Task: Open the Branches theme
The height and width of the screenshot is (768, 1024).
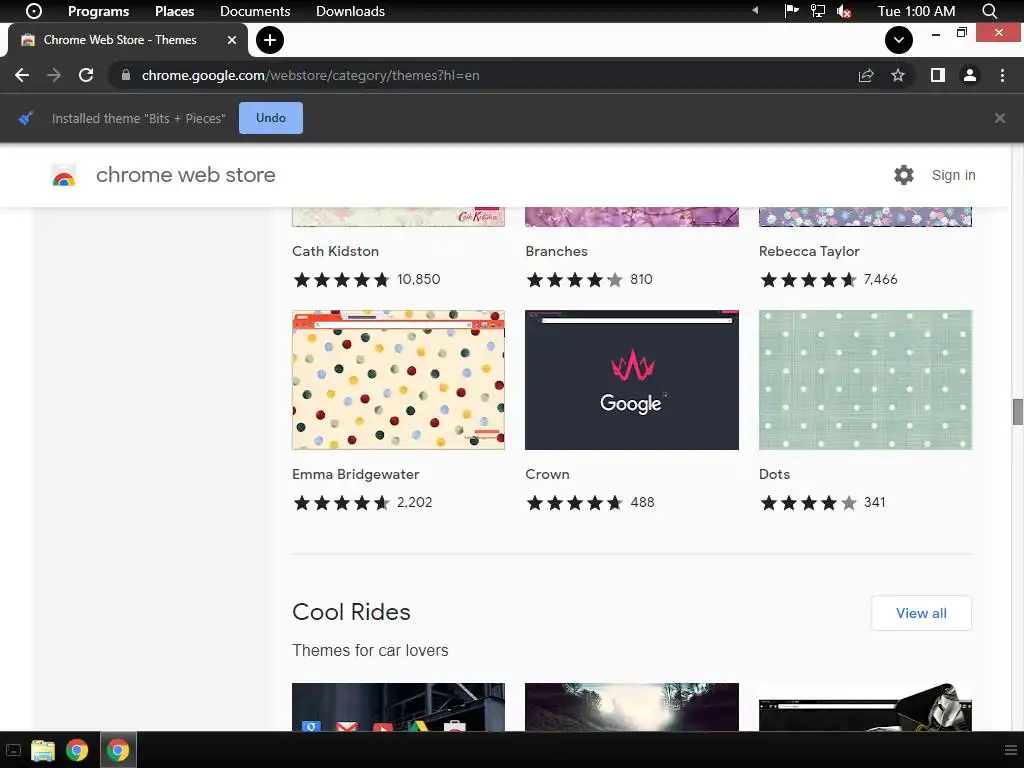Action: point(556,251)
